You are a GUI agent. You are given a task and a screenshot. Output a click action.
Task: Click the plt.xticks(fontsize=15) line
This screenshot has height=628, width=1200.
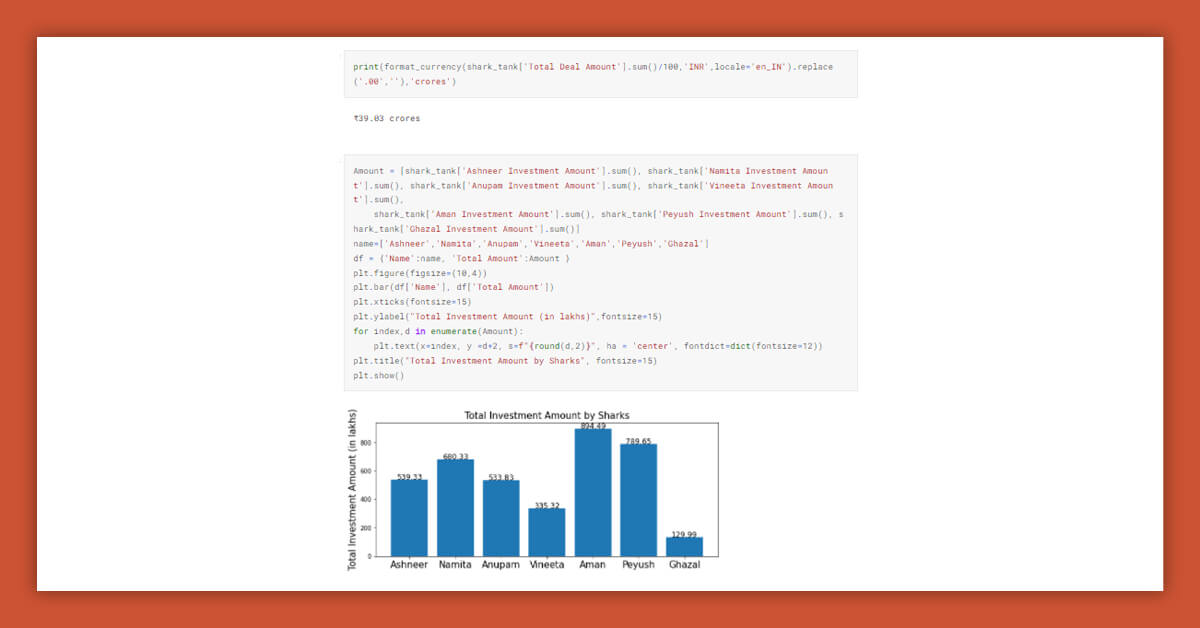click(412, 301)
